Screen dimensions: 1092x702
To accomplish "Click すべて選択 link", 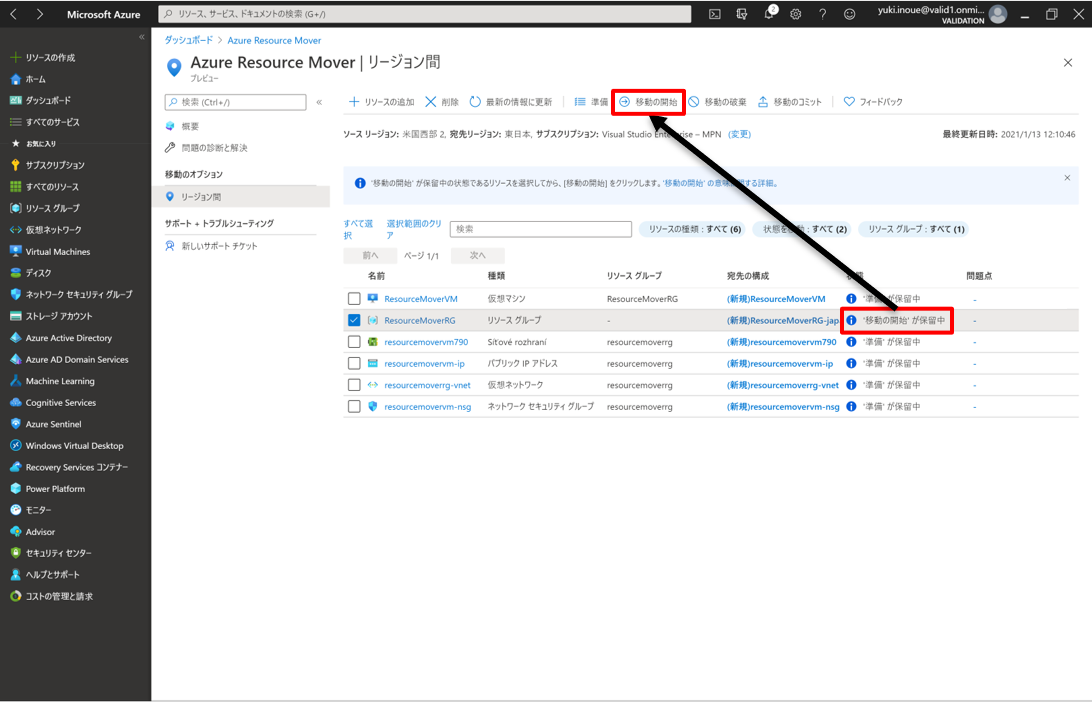I will (x=358, y=229).
